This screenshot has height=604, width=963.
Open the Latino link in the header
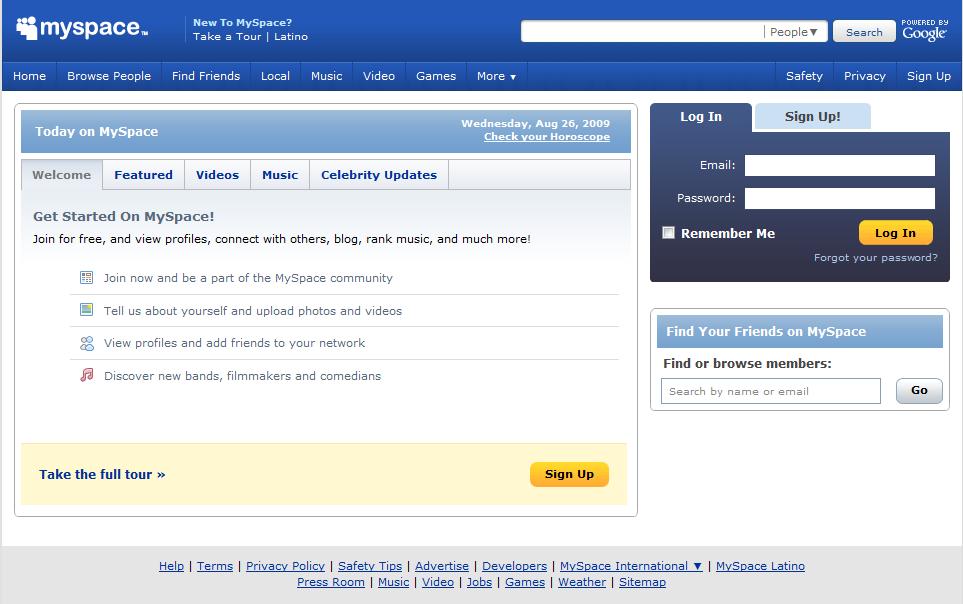tap(291, 36)
